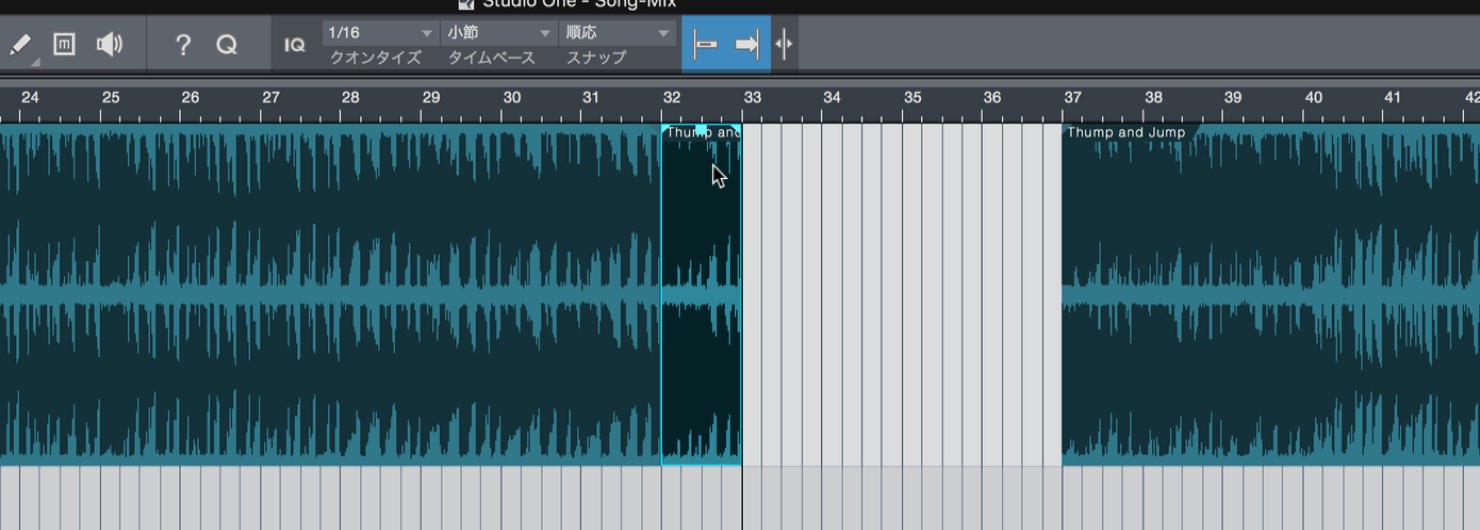Screen dimensions: 1480x530
Task: Select the 'Thump and Jump' audio event at bar 37
Action: point(1271,295)
